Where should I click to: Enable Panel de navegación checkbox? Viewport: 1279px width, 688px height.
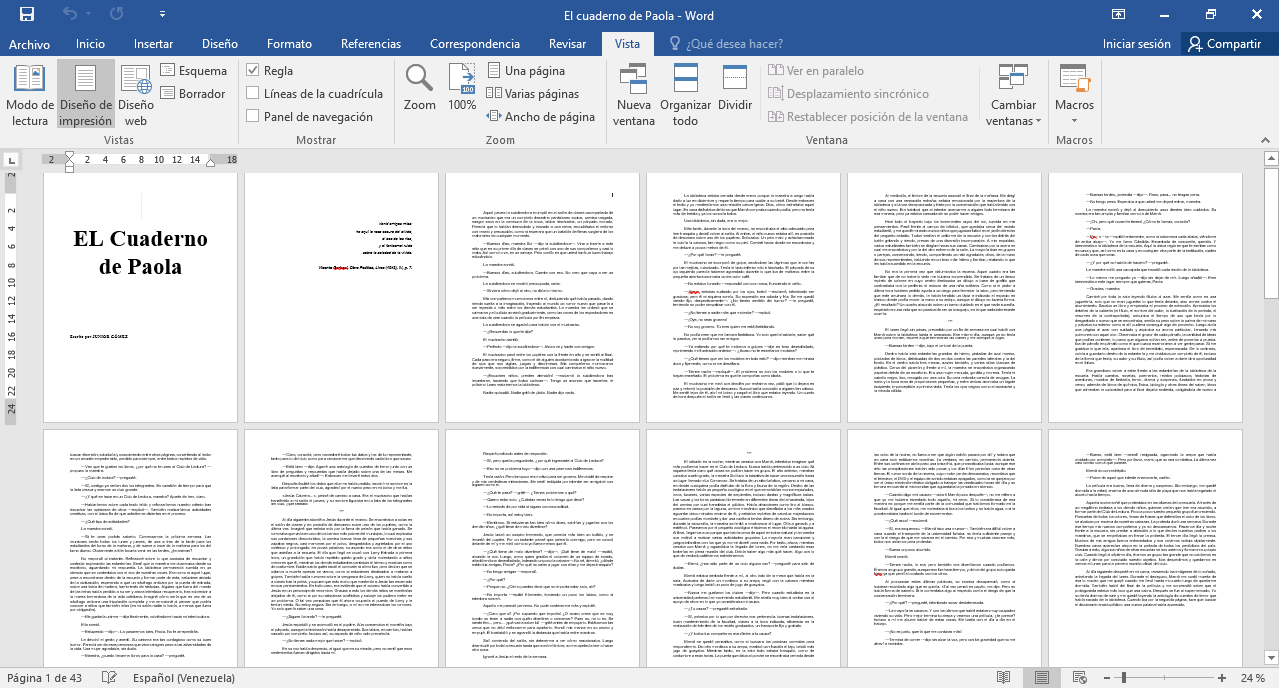[254, 117]
